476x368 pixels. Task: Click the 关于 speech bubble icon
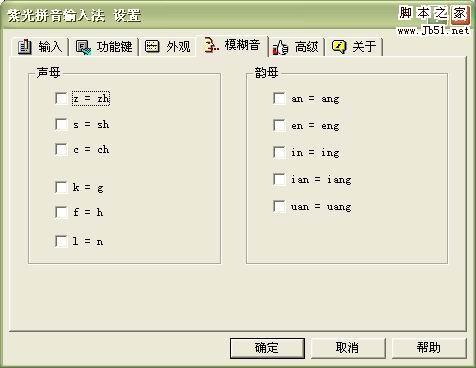pyautogui.click(x=339, y=47)
